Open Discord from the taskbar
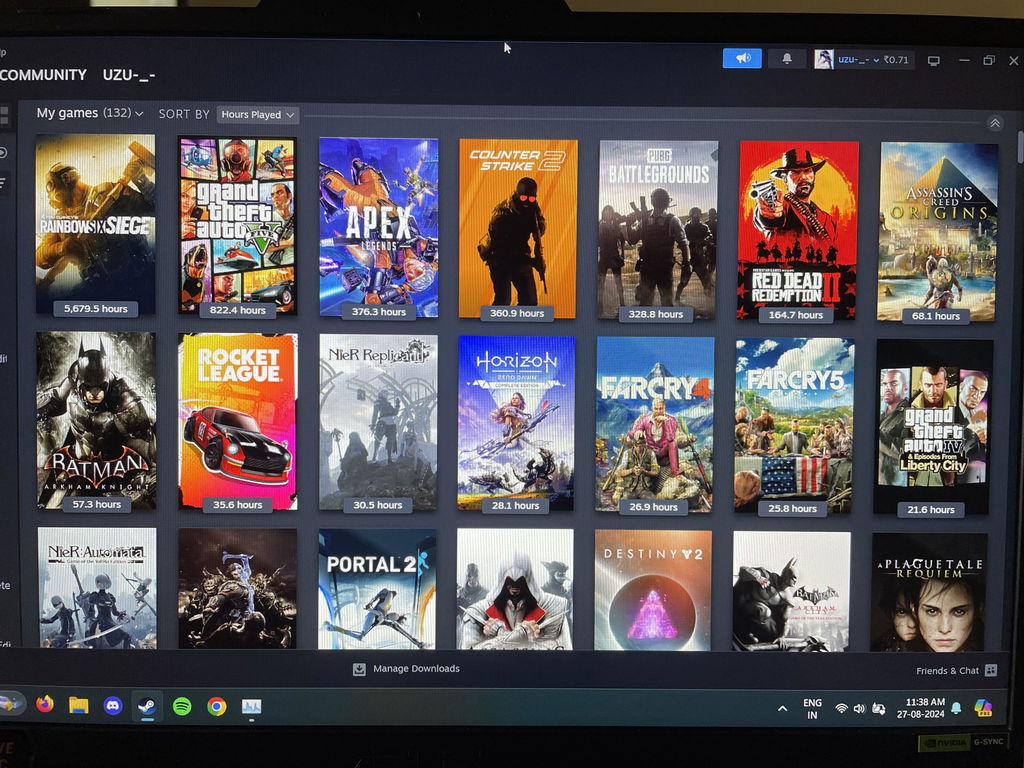Screen dimensions: 1024x768 point(113,706)
